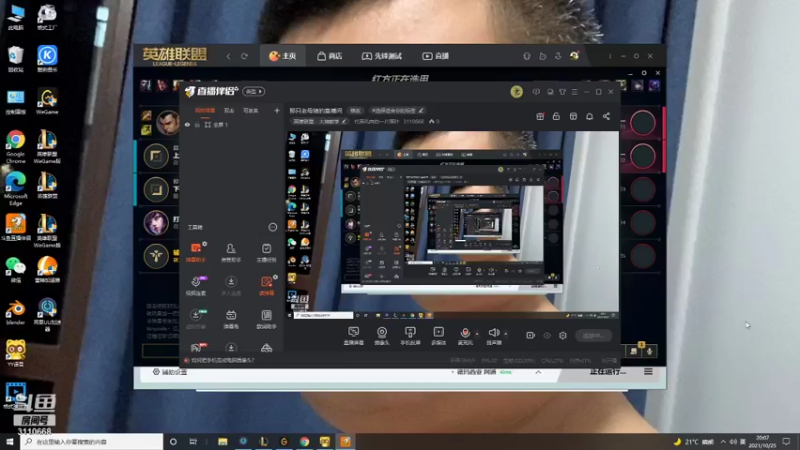The width and height of the screenshot is (800, 450).
Task: Open the stream tag selector
Action: click(x=397, y=111)
